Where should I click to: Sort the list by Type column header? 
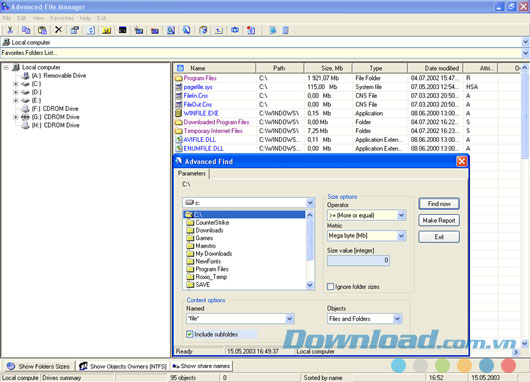click(x=380, y=68)
